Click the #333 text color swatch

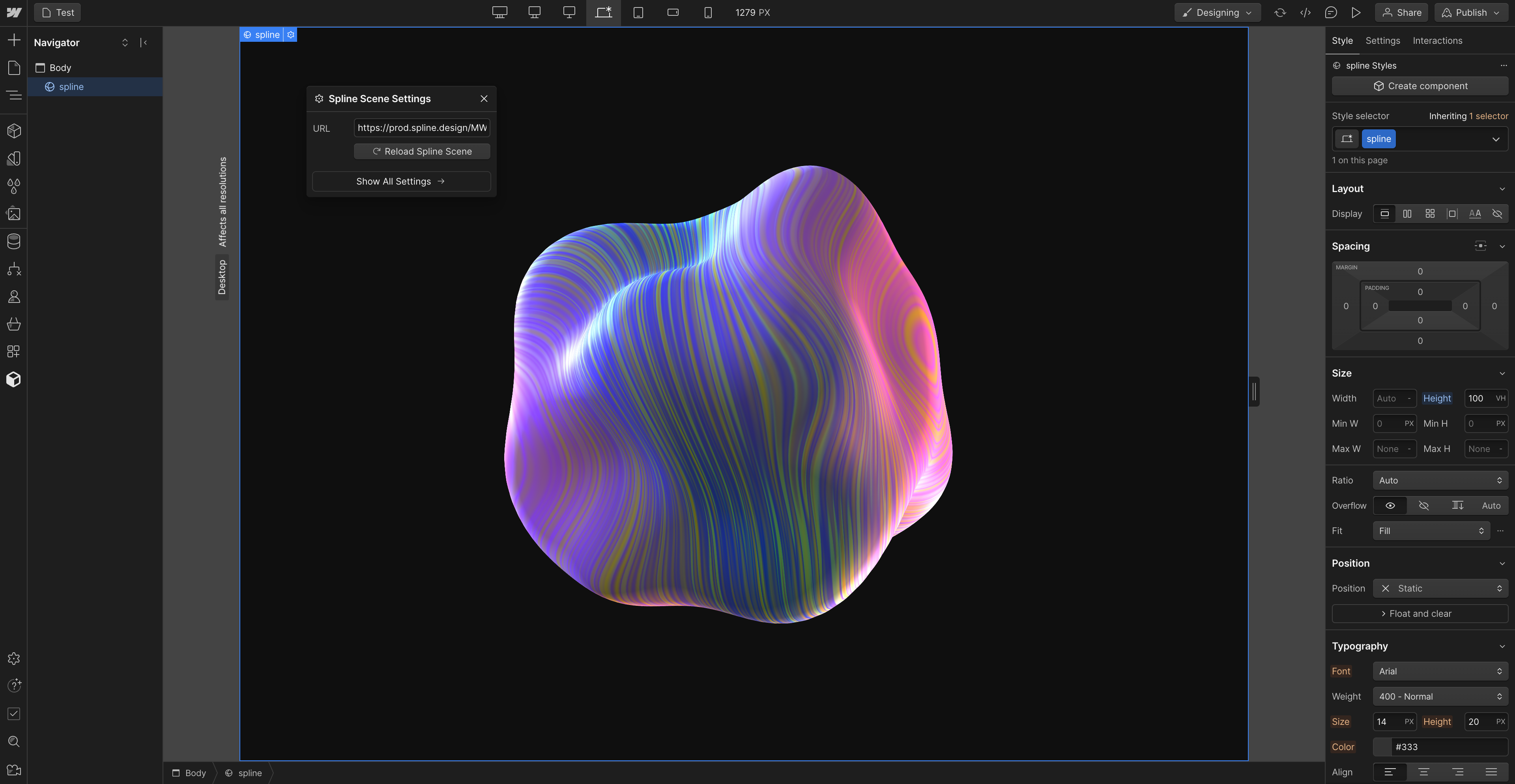coord(1383,747)
